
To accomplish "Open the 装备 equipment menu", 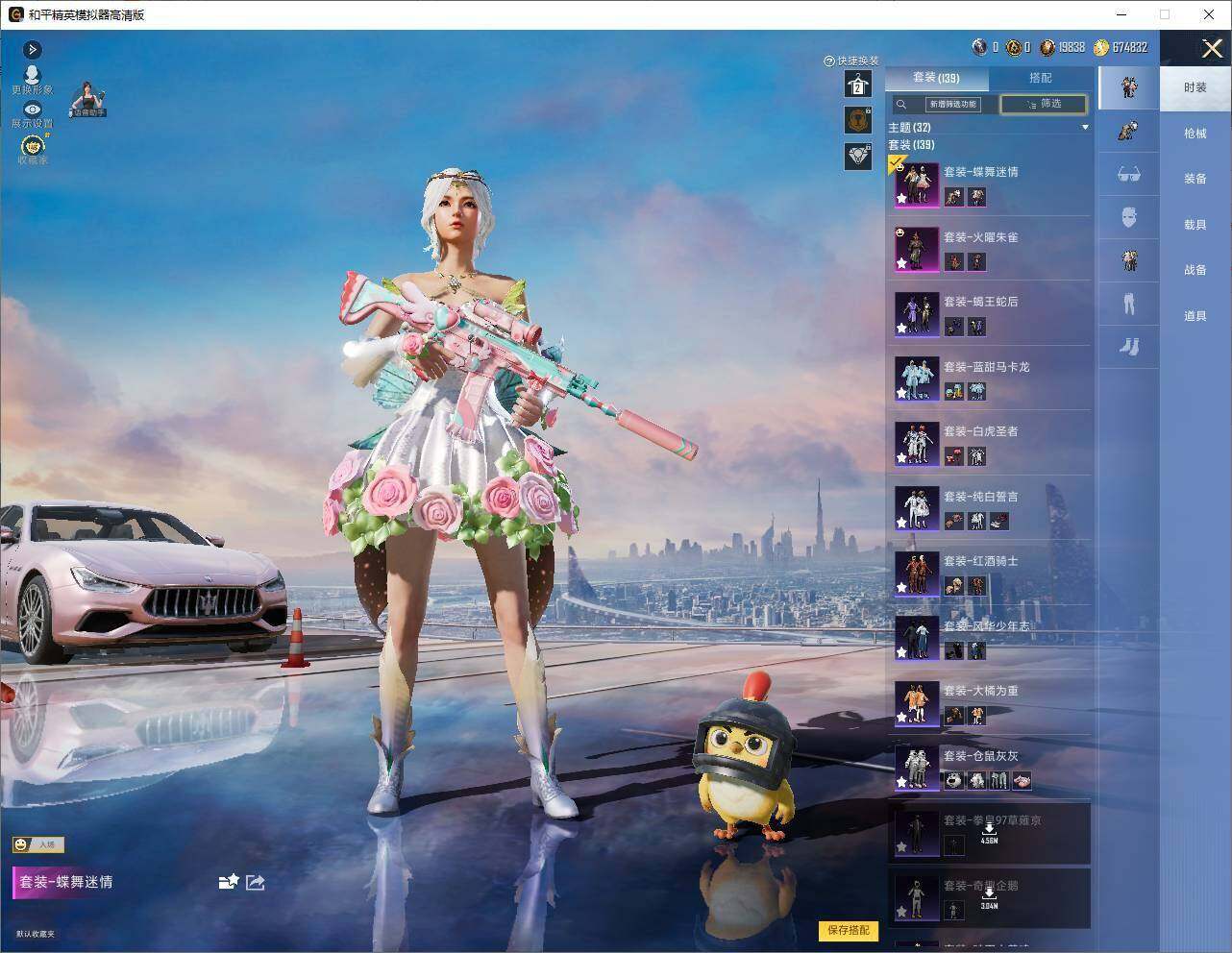I will [x=1195, y=179].
